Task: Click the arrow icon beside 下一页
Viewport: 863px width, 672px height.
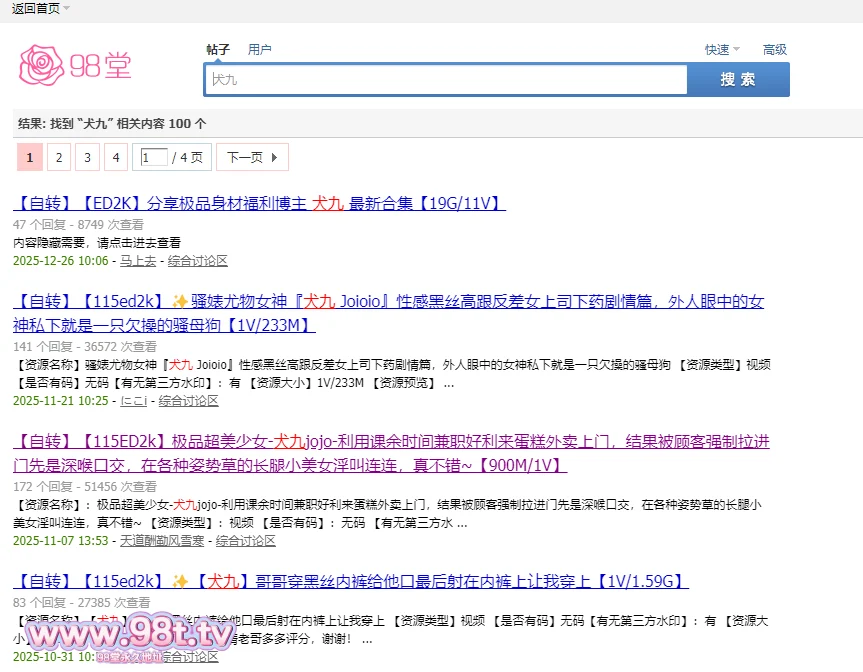Action: point(274,157)
